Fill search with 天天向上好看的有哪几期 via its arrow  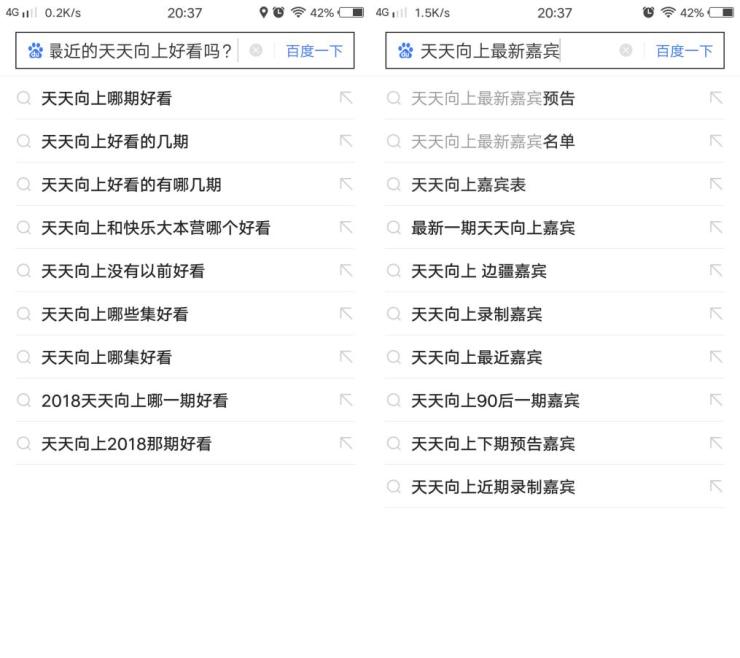pos(346,184)
